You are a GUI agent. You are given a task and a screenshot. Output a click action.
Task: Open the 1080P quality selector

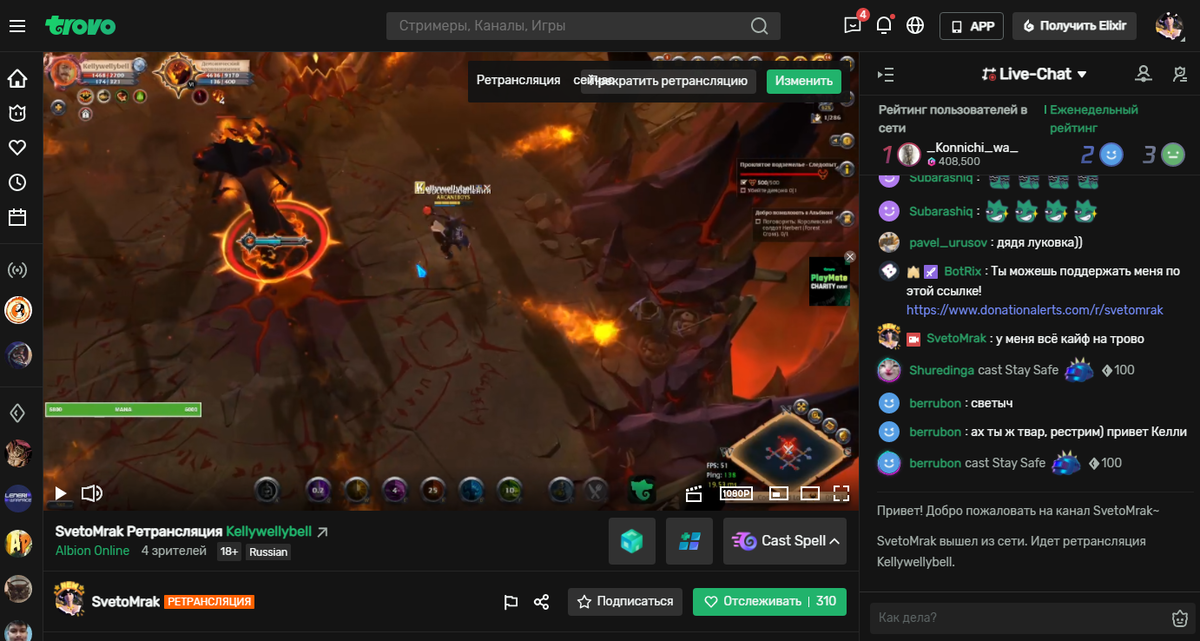click(x=736, y=493)
